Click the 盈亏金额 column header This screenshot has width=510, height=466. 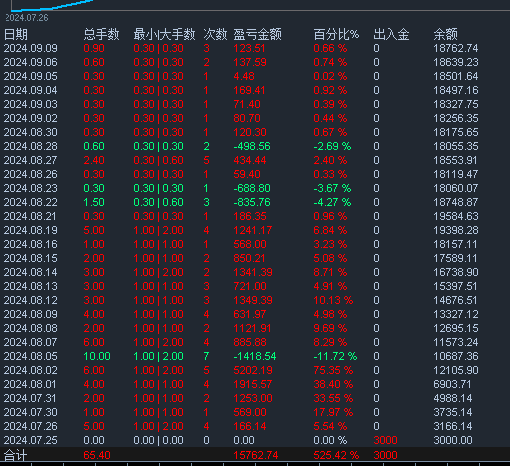[257, 34]
